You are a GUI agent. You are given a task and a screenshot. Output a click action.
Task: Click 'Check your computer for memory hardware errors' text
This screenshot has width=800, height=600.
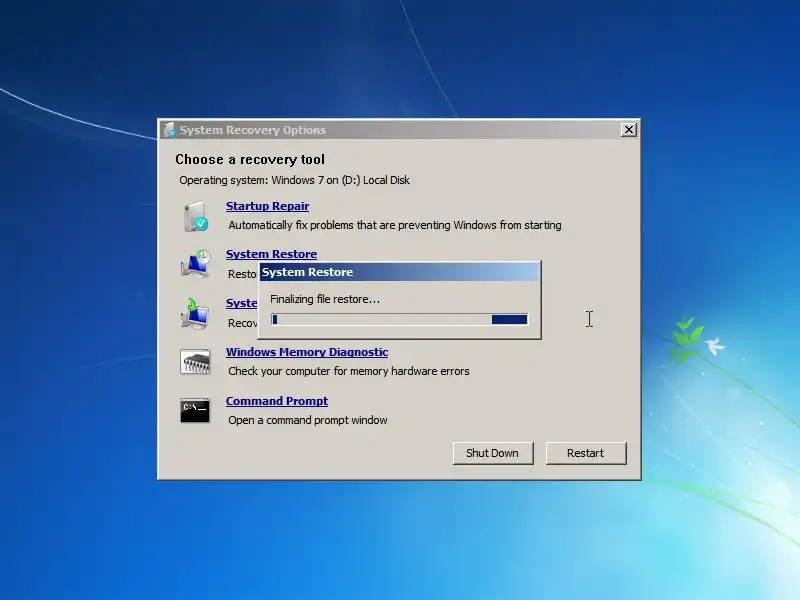point(349,371)
